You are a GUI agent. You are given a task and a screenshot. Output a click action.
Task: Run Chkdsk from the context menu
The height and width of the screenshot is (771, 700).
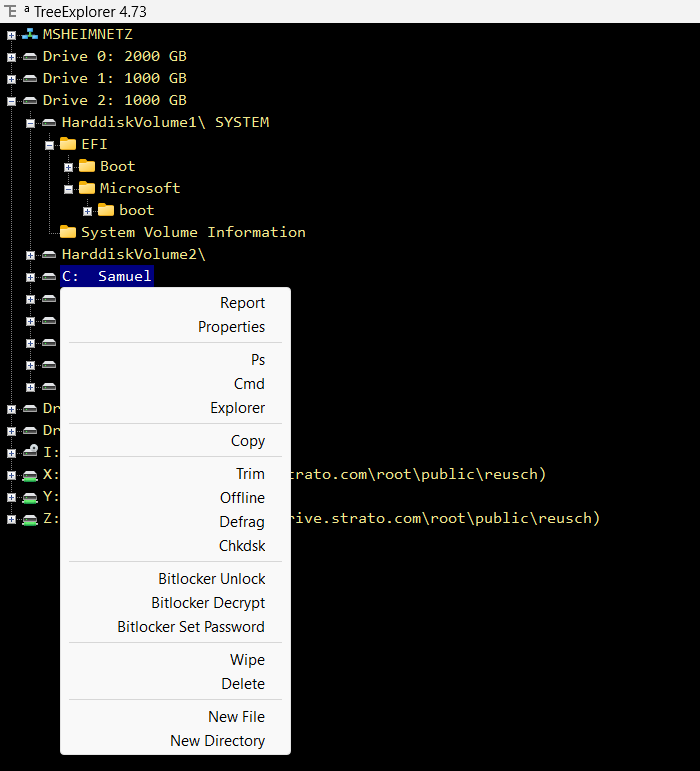242,546
